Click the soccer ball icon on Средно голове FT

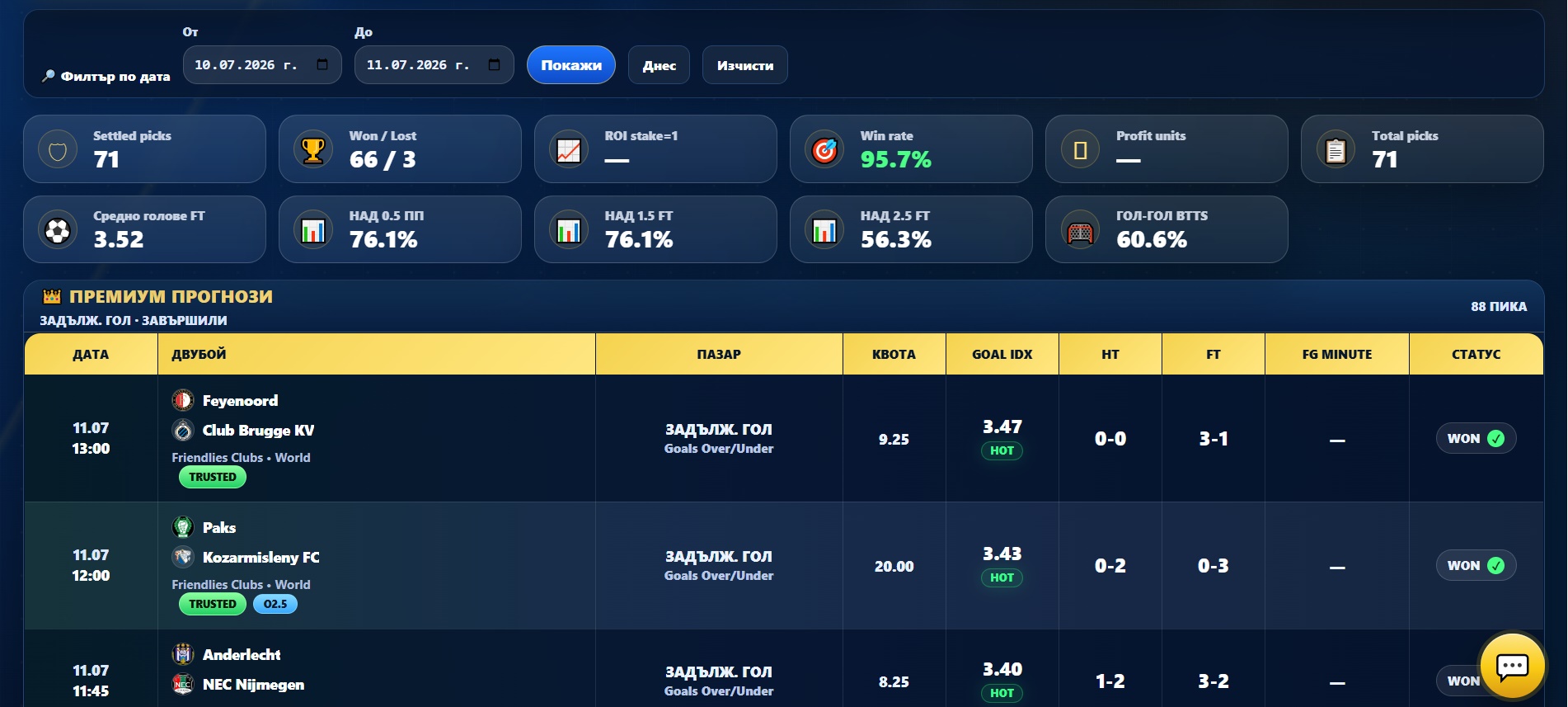pos(58,231)
